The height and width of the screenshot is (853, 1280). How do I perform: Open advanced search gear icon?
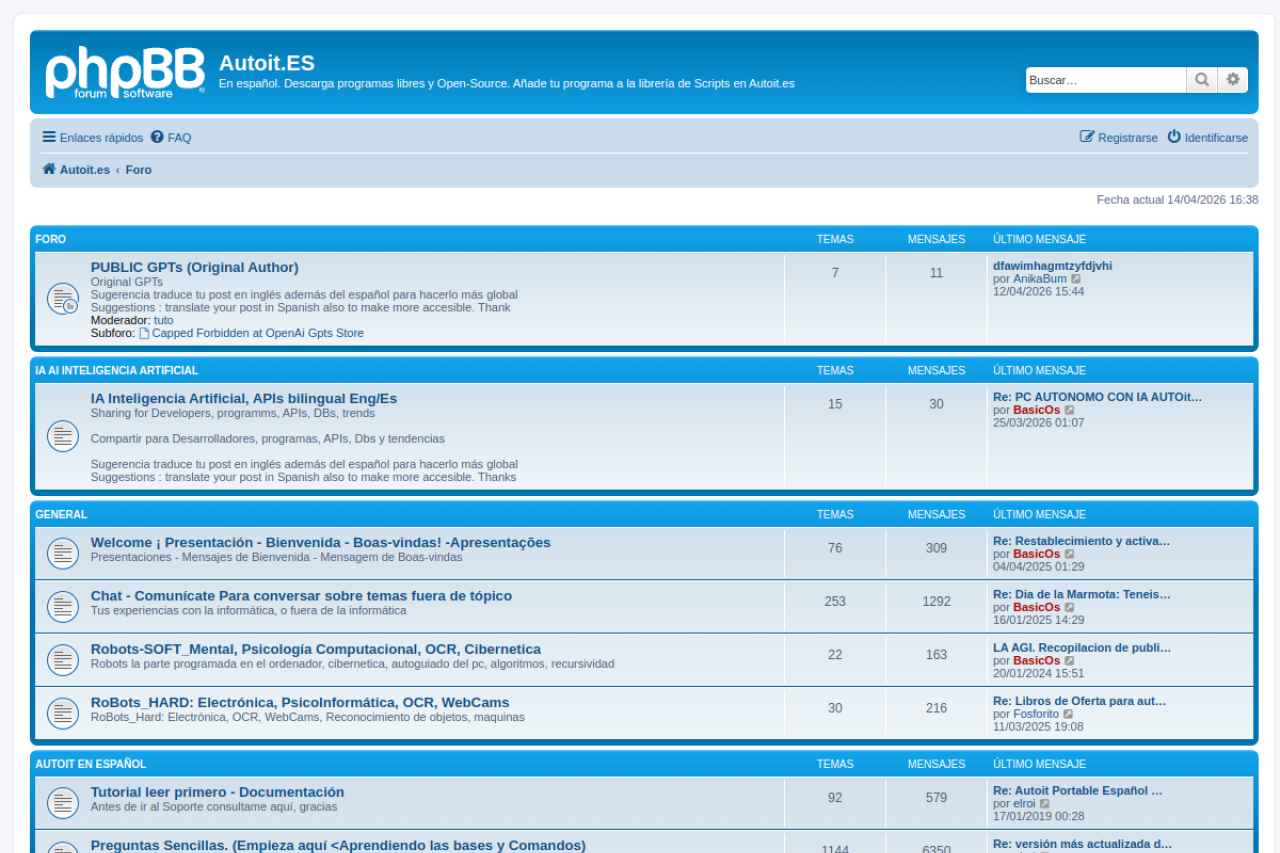click(1233, 80)
